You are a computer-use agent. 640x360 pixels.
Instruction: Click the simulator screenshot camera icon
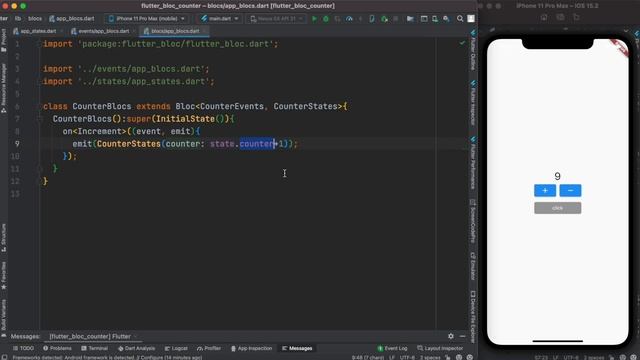(560, 17)
